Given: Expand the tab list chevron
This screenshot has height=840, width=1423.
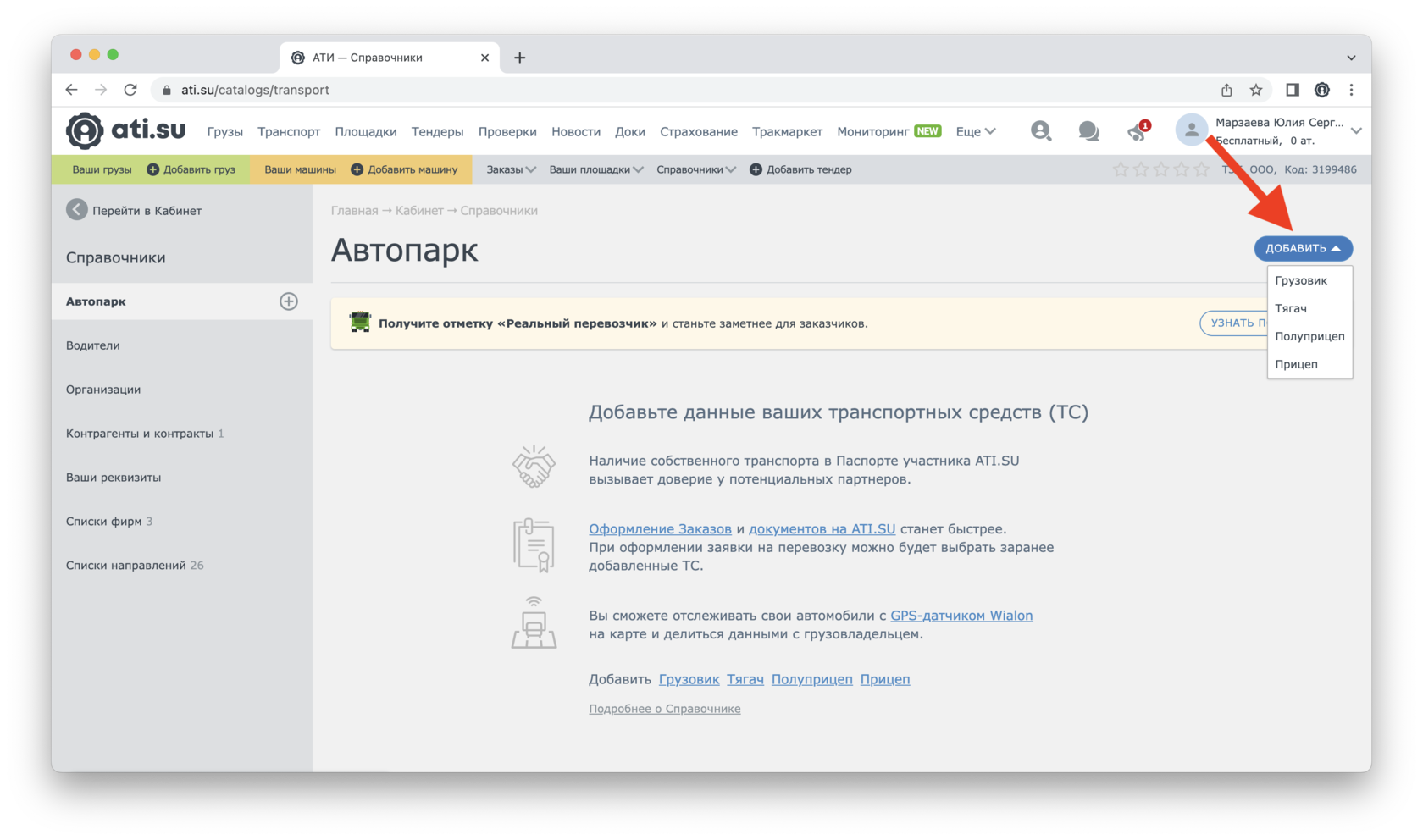Looking at the screenshot, I should [1351, 58].
